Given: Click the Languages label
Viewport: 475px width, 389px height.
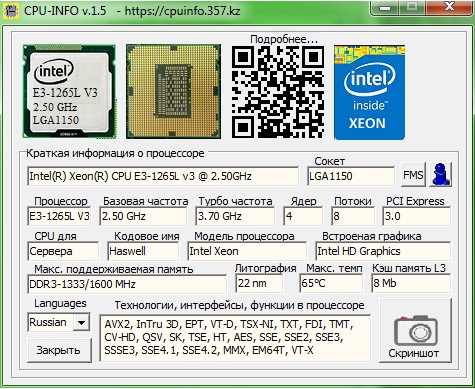Looking at the screenshot, I should 60,303.
